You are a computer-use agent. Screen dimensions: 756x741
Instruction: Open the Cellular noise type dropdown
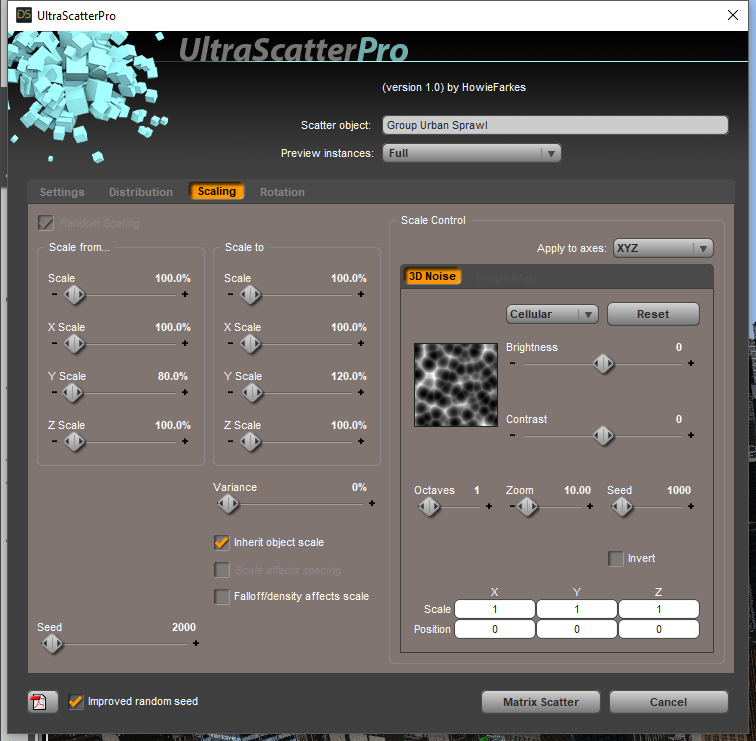(x=552, y=314)
